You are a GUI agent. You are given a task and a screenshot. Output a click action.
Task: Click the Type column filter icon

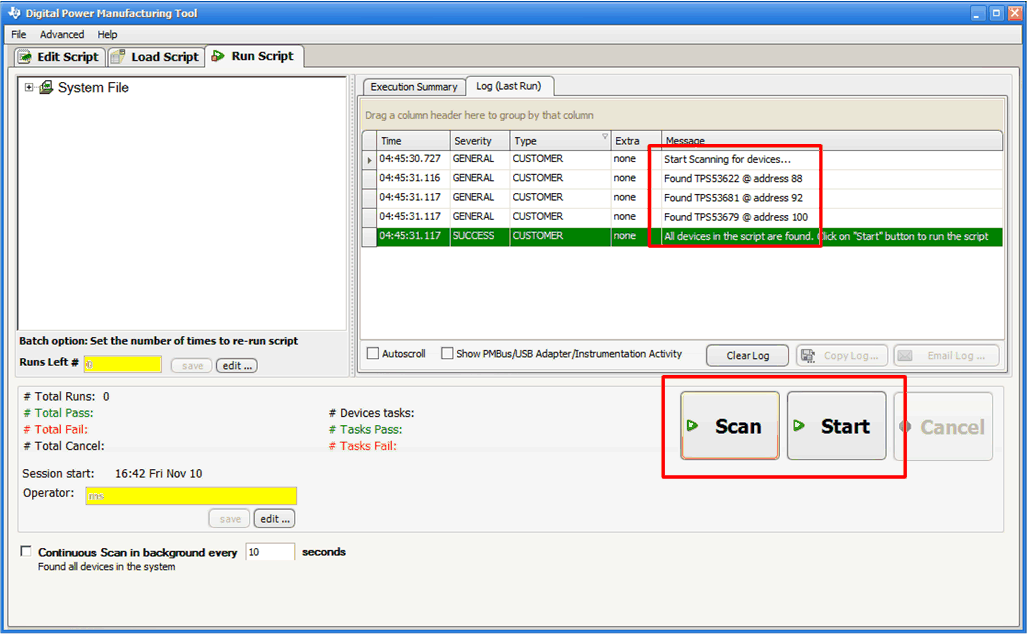[x=604, y=137]
